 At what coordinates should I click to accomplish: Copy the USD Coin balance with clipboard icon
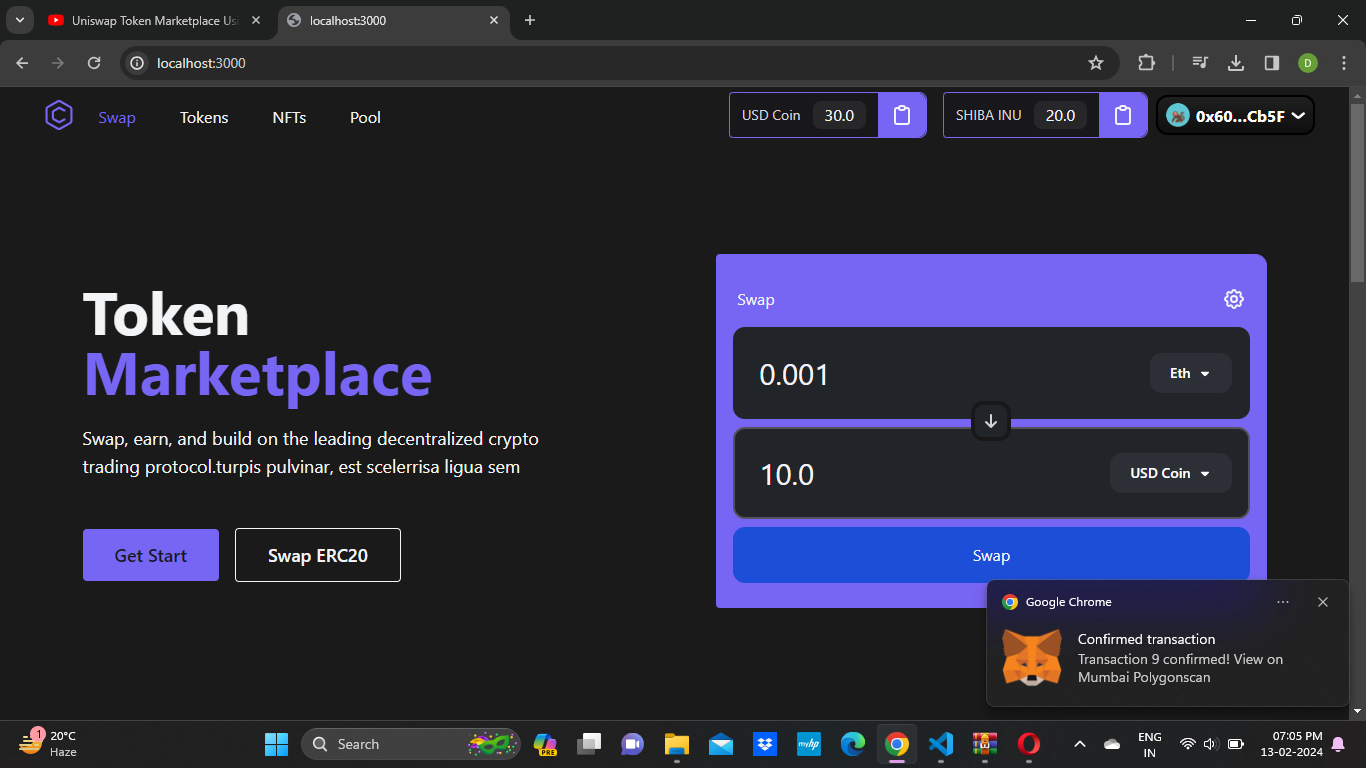click(x=902, y=115)
